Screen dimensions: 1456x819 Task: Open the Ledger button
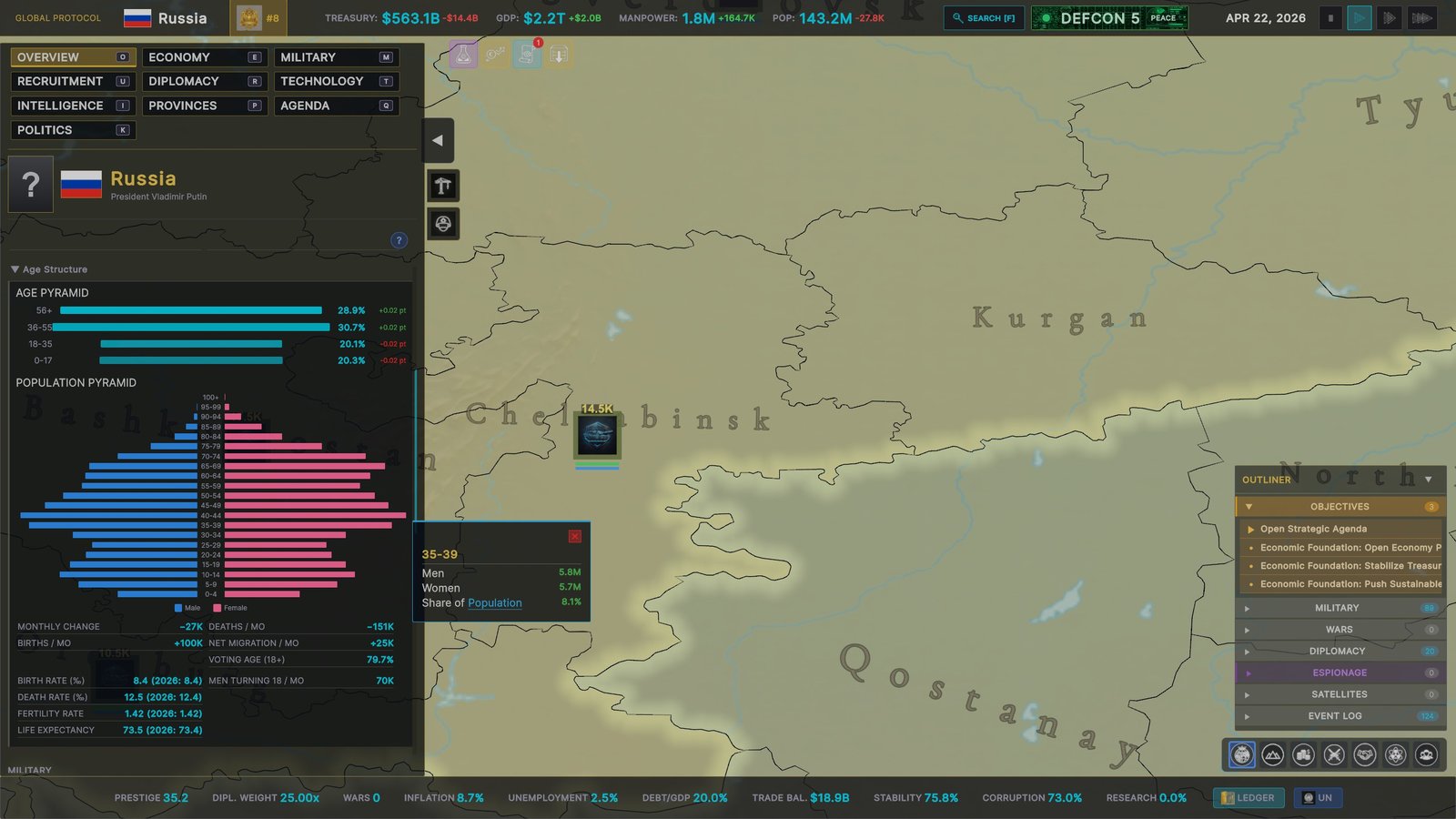(1249, 798)
